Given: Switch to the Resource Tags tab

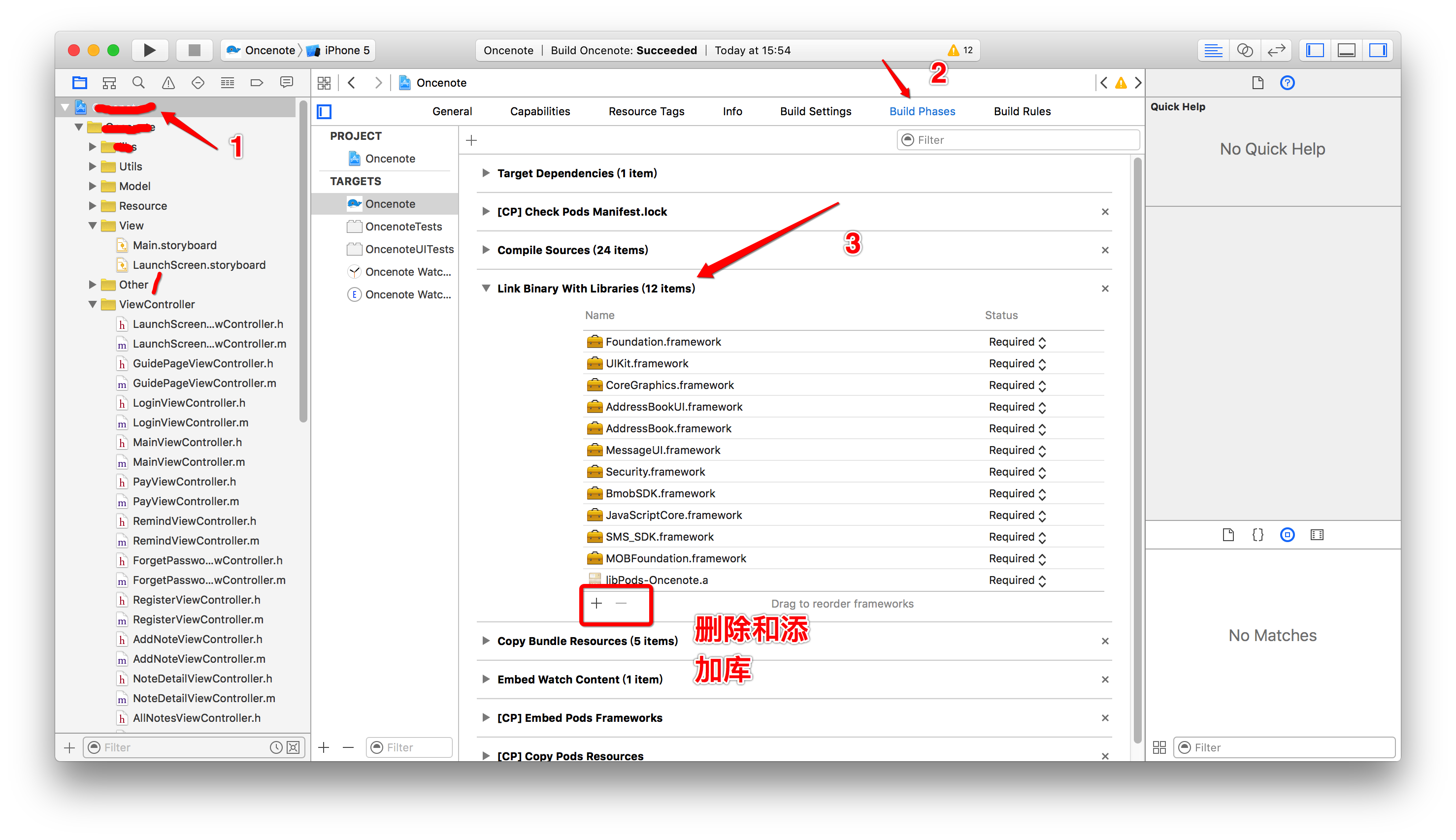Looking at the screenshot, I should pos(646,111).
